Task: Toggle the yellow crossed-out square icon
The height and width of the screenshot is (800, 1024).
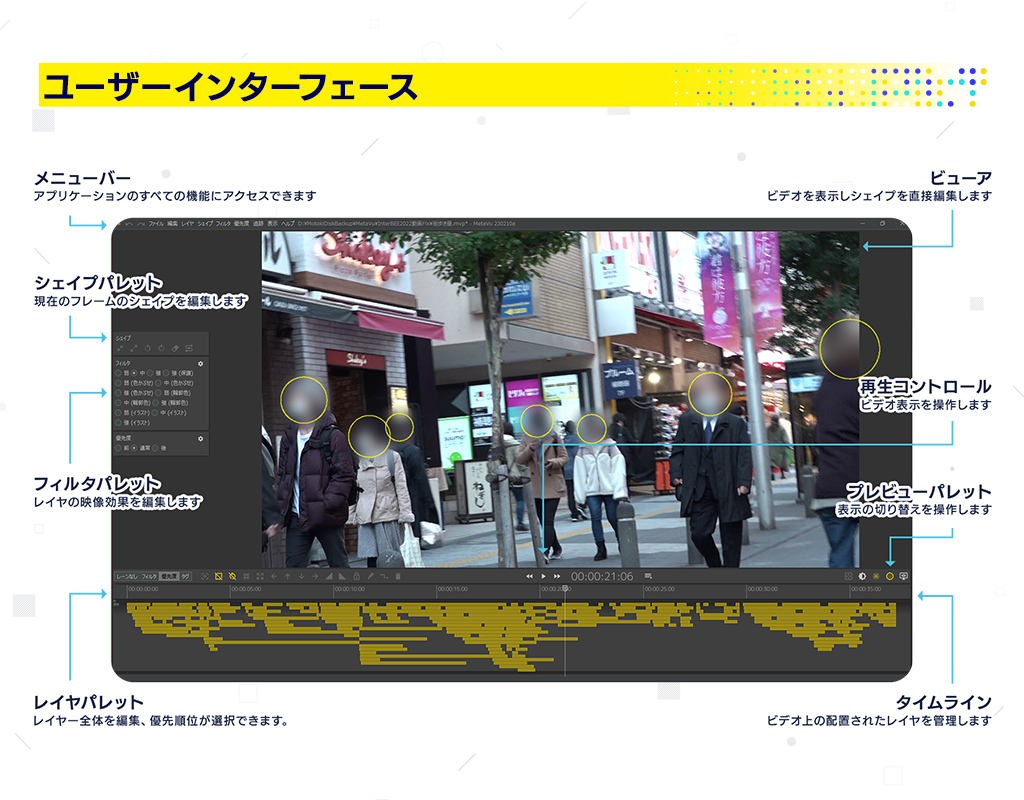Action: coord(219,577)
